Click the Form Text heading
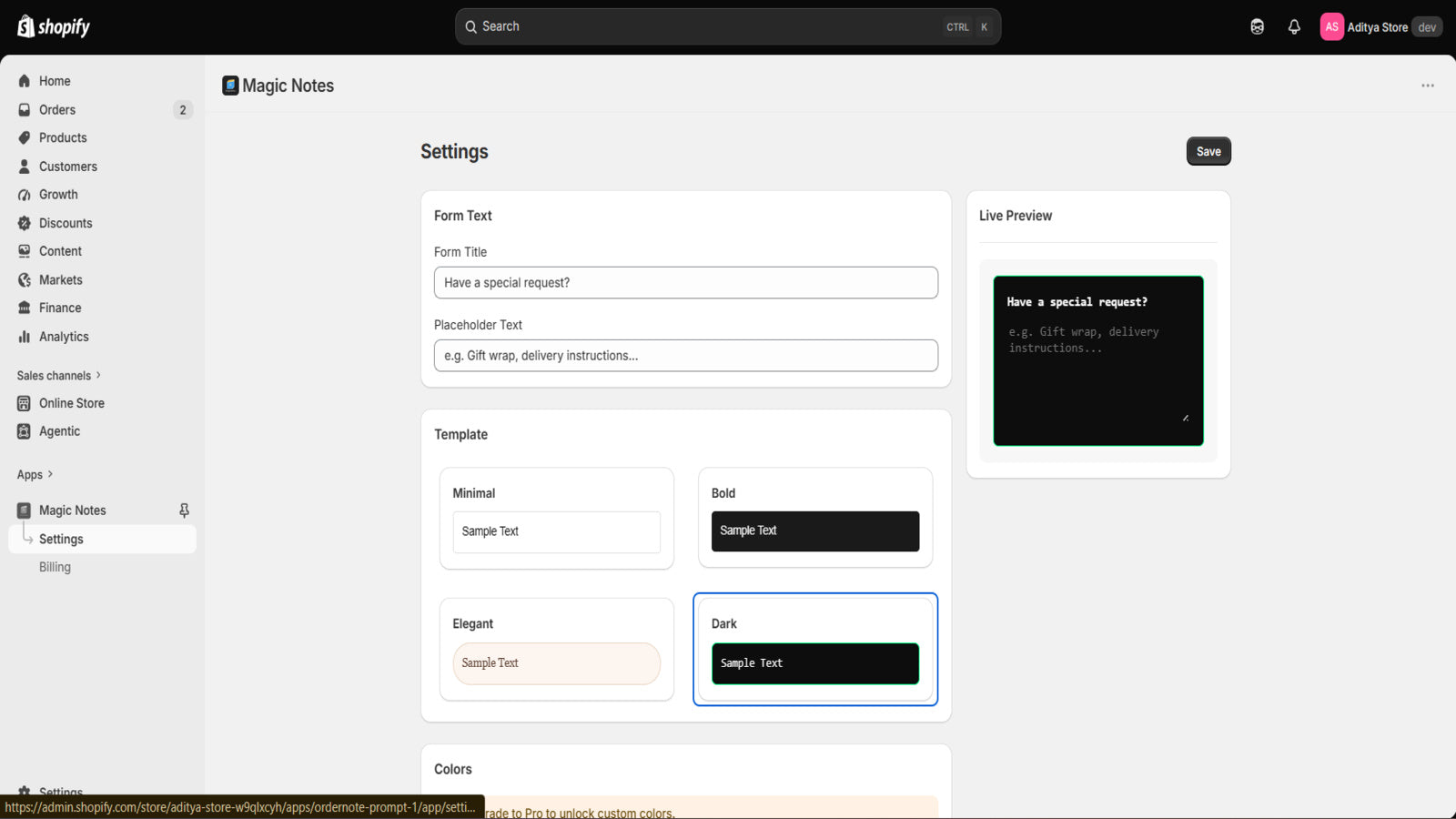Image resolution: width=1456 pixels, height=819 pixels. click(x=462, y=216)
